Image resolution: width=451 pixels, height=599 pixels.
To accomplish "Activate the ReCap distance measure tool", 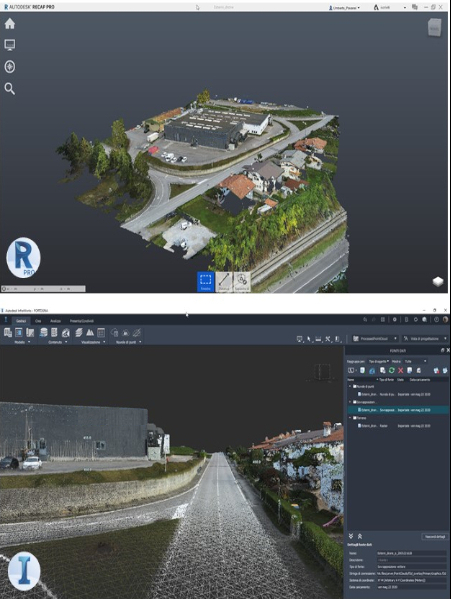I will point(224,282).
